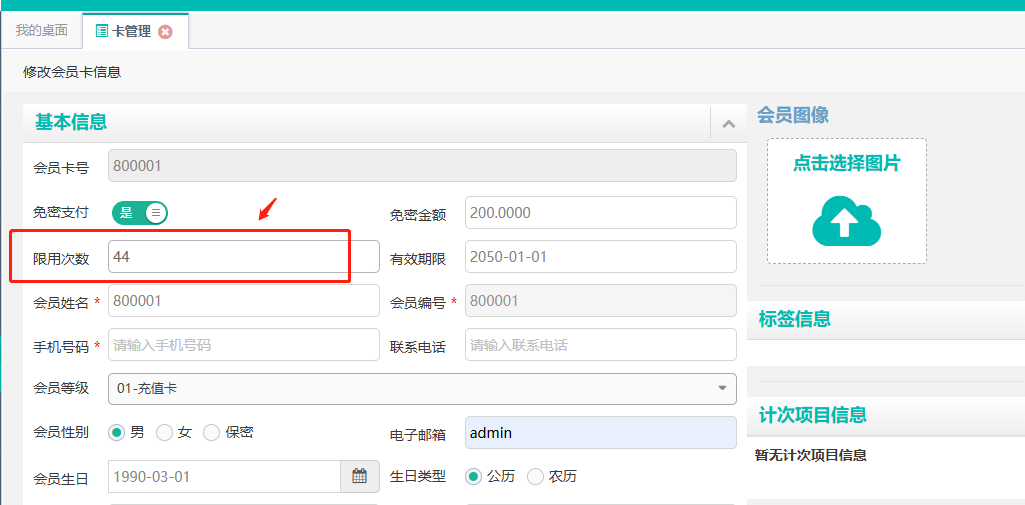Focus the 联系电话 input
This screenshot has width=1025, height=505.
[x=601, y=345]
